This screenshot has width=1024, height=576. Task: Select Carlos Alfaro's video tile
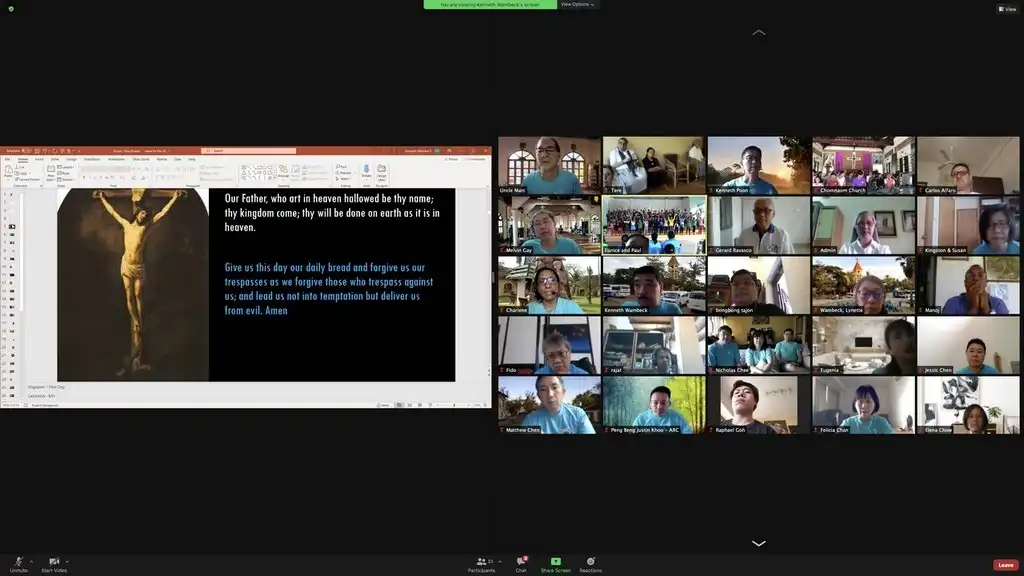click(968, 165)
